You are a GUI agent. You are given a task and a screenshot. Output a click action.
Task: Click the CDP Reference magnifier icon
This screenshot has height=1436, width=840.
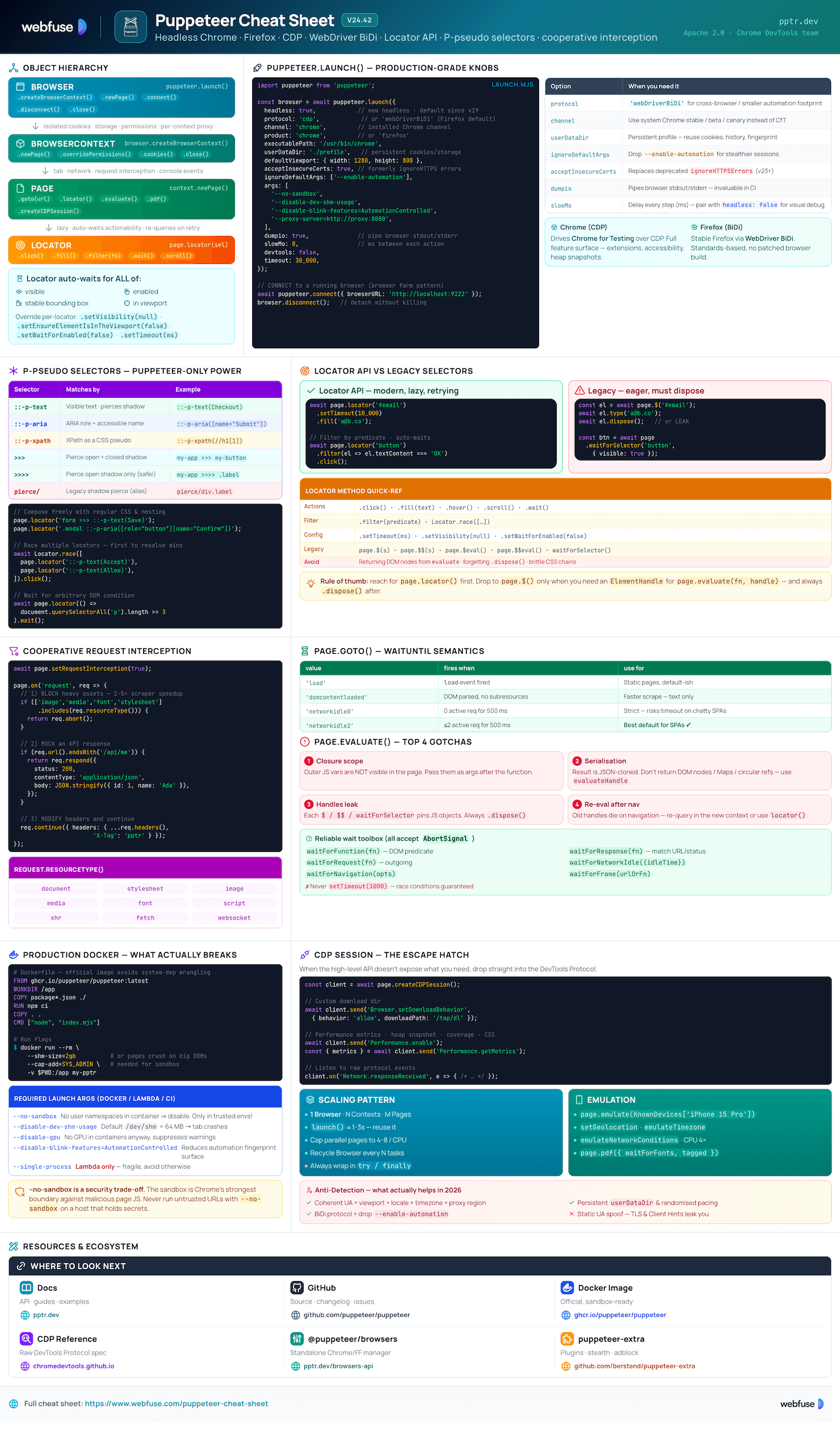26,1338
